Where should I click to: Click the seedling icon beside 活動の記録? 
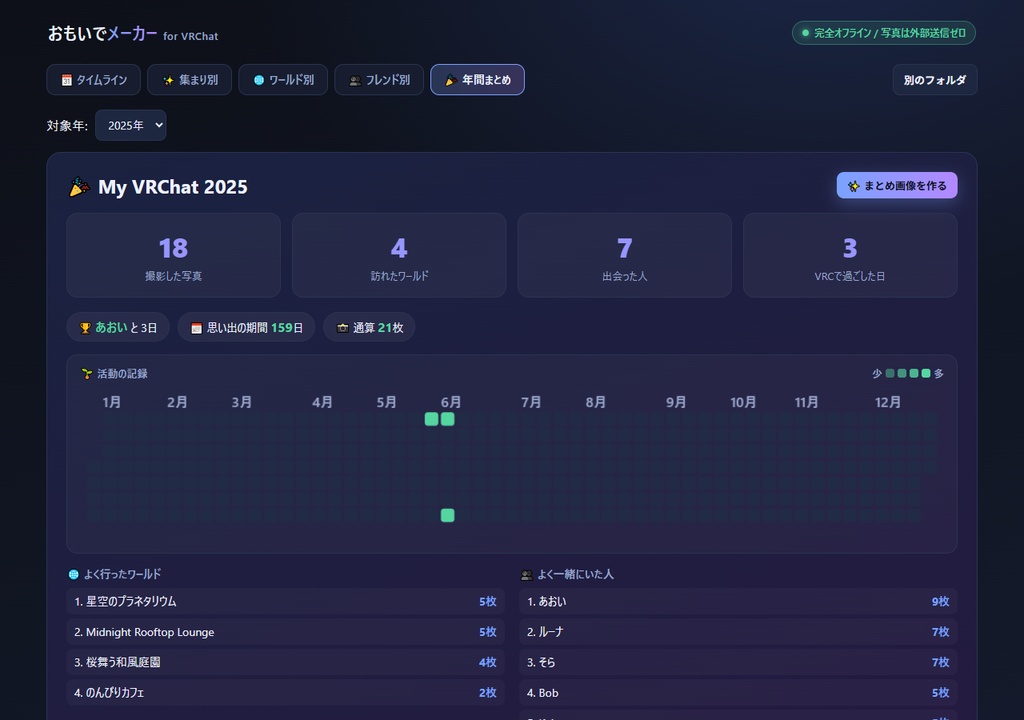pos(87,374)
